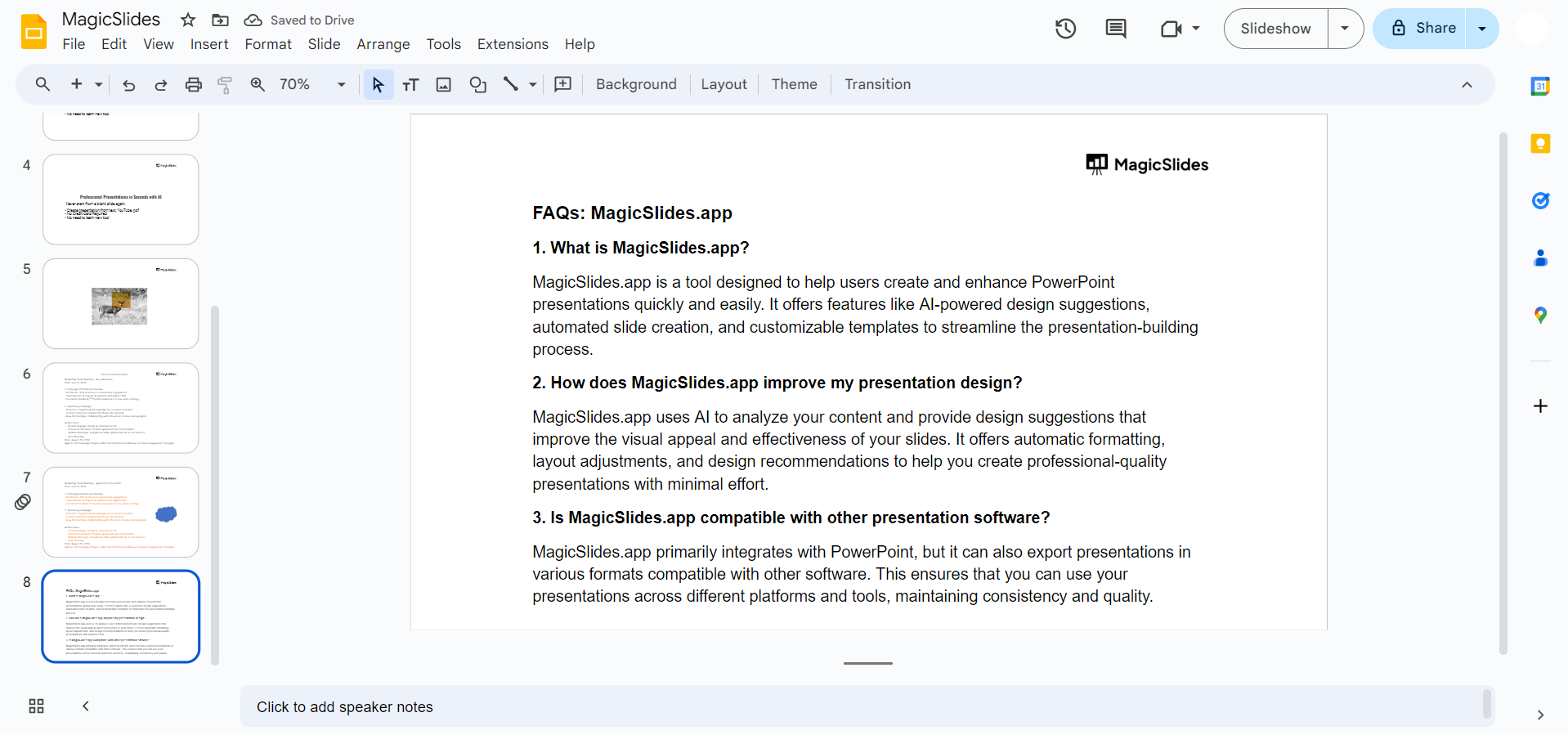Image resolution: width=1568 pixels, height=735 pixels.
Task: Click the Transition button
Action: (878, 84)
